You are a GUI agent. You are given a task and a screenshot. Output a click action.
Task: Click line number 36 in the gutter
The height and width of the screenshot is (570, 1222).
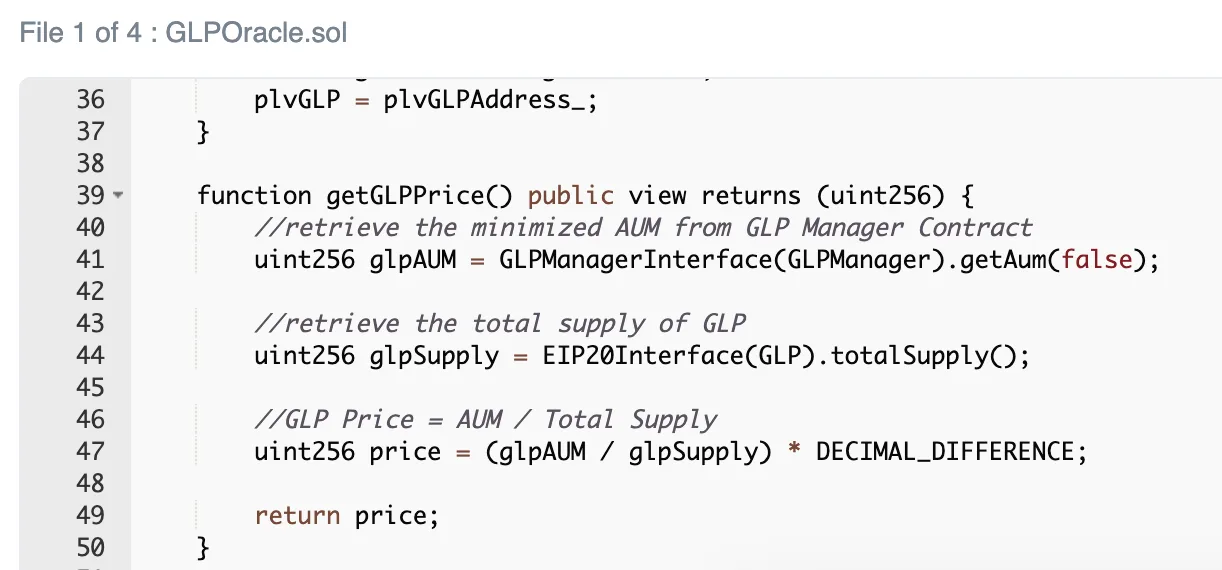pyautogui.click(x=90, y=100)
